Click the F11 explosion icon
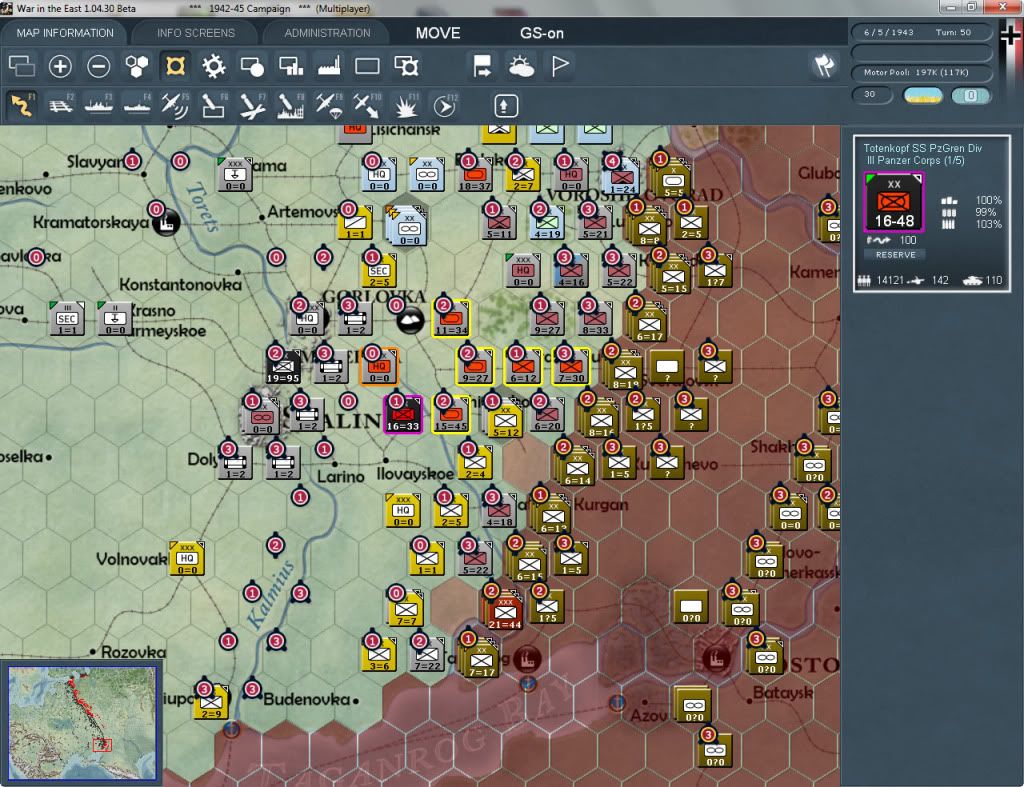Screen dimensions: 1024x787 tap(406, 105)
